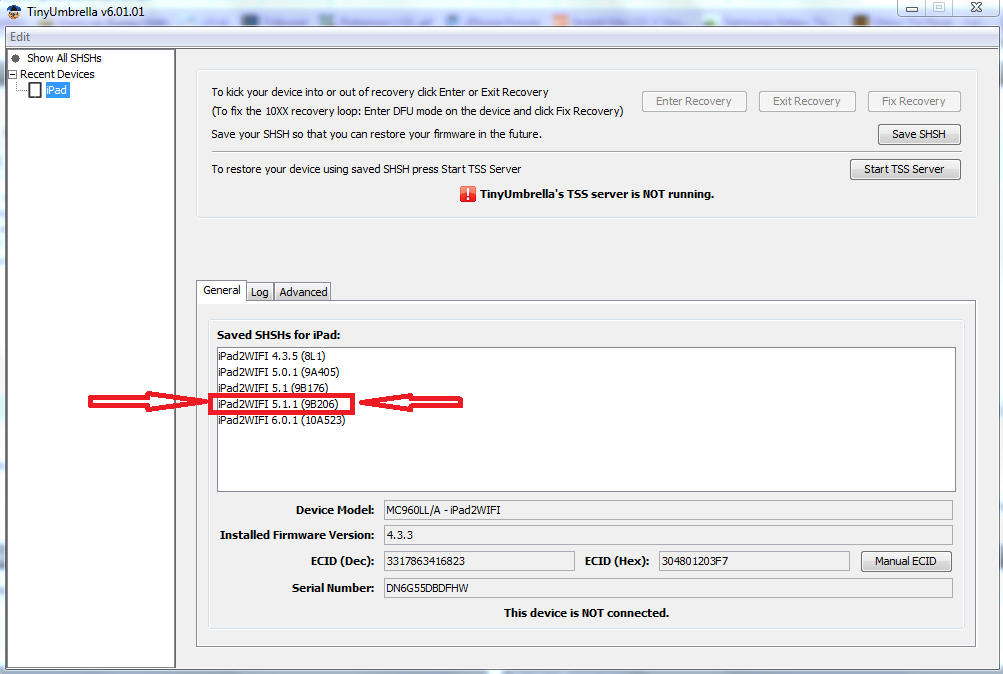Screen dimensions: 1003x674
Task: Click the Serial Number field
Action: (668, 588)
